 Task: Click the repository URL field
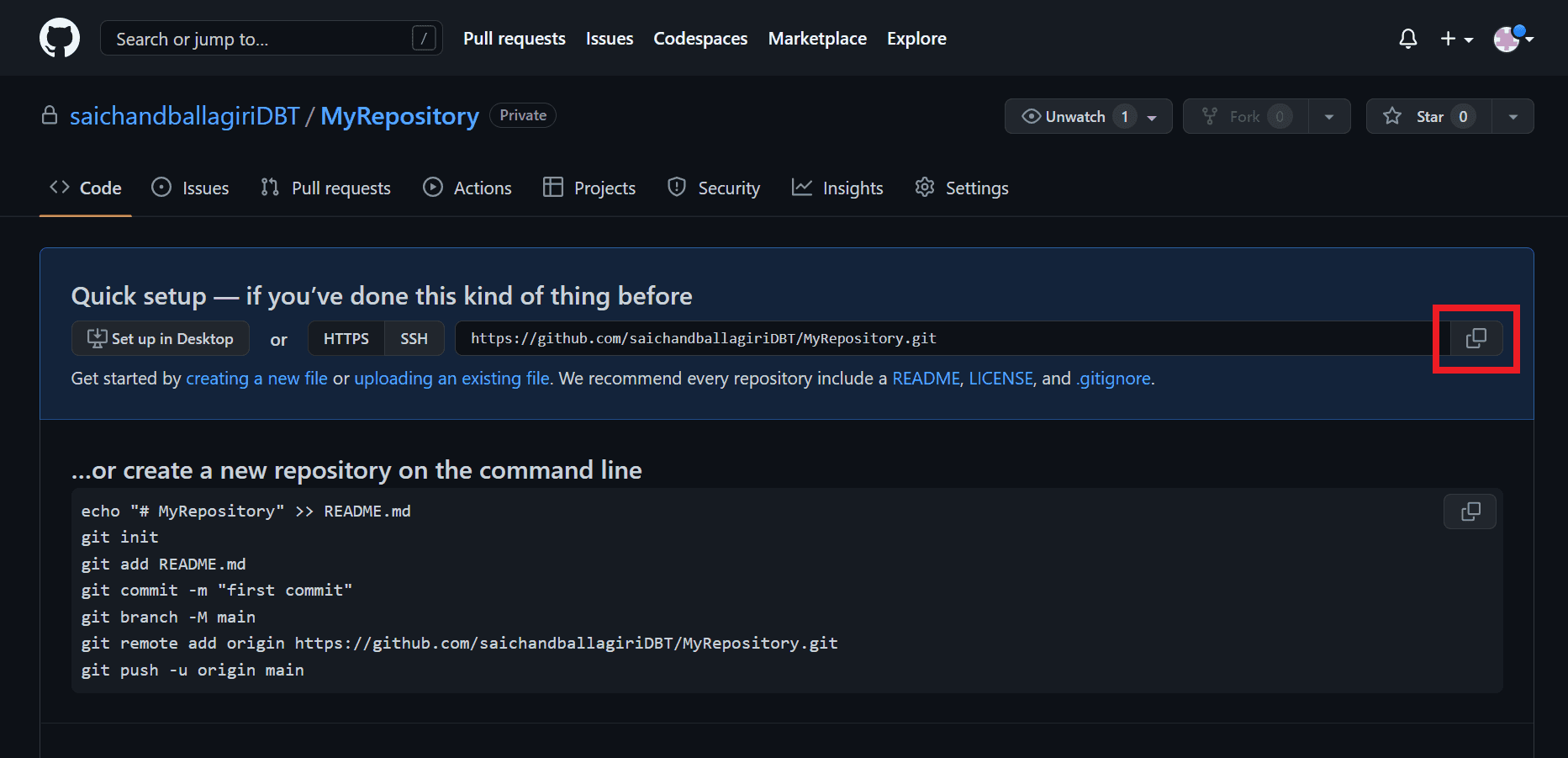click(x=953, y=338)
